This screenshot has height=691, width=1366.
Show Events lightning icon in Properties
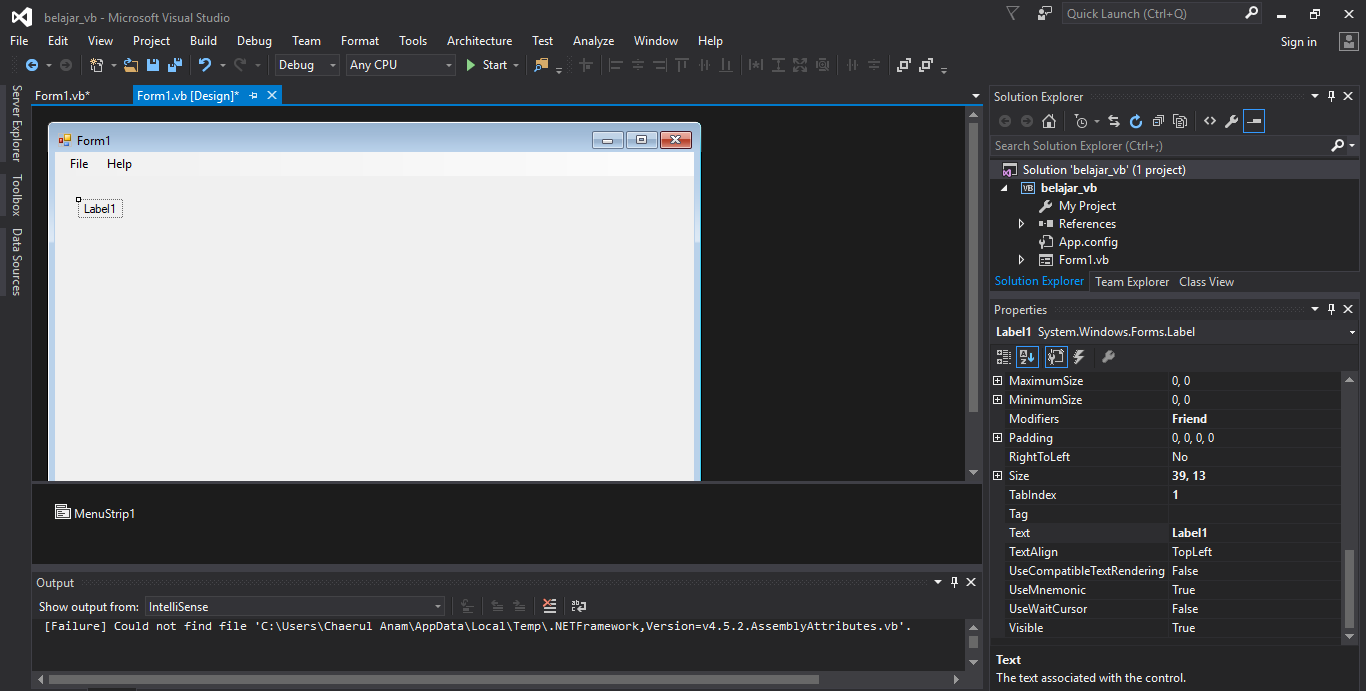pos(1079,357)
